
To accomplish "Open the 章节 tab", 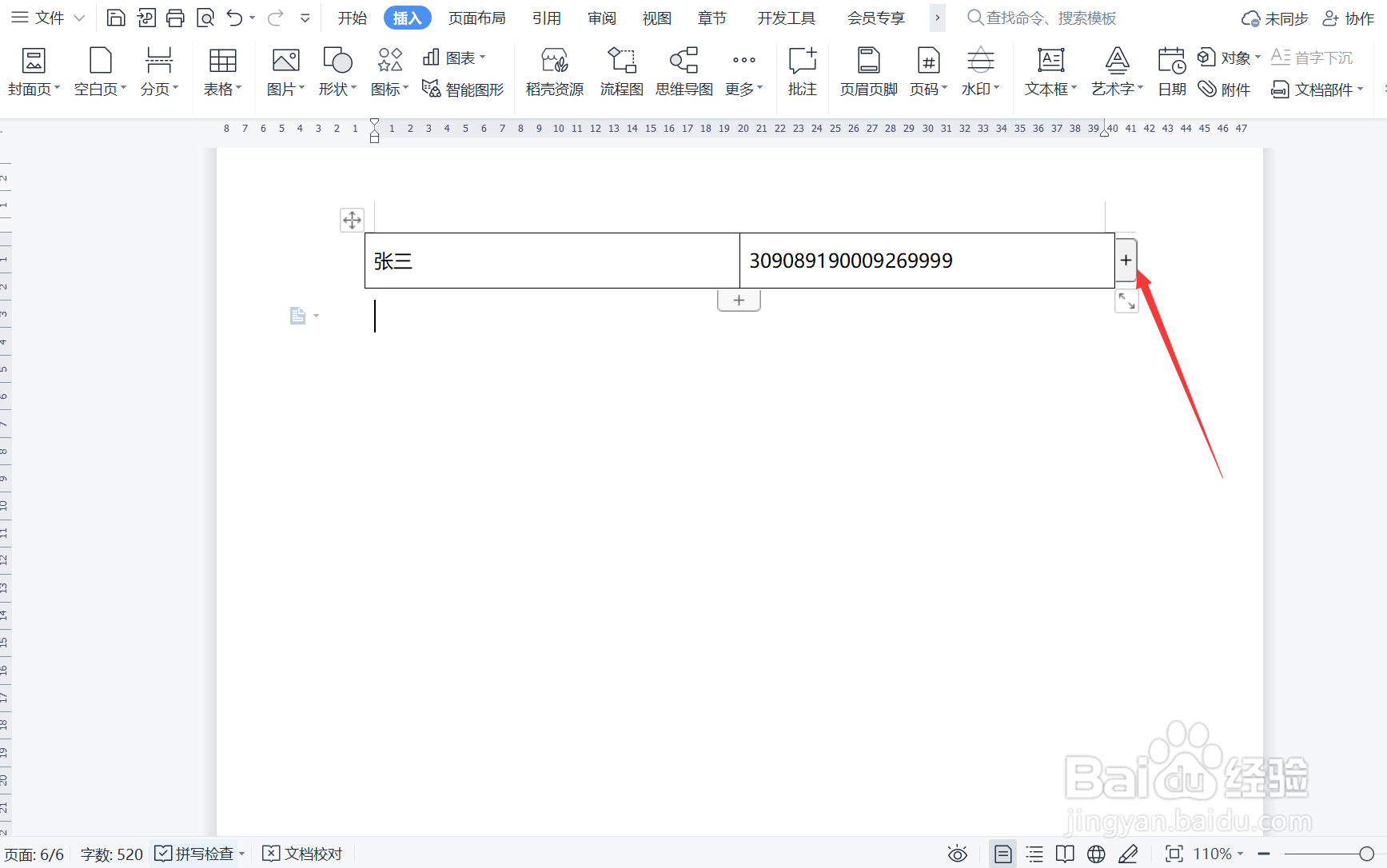I will point(712,18).
